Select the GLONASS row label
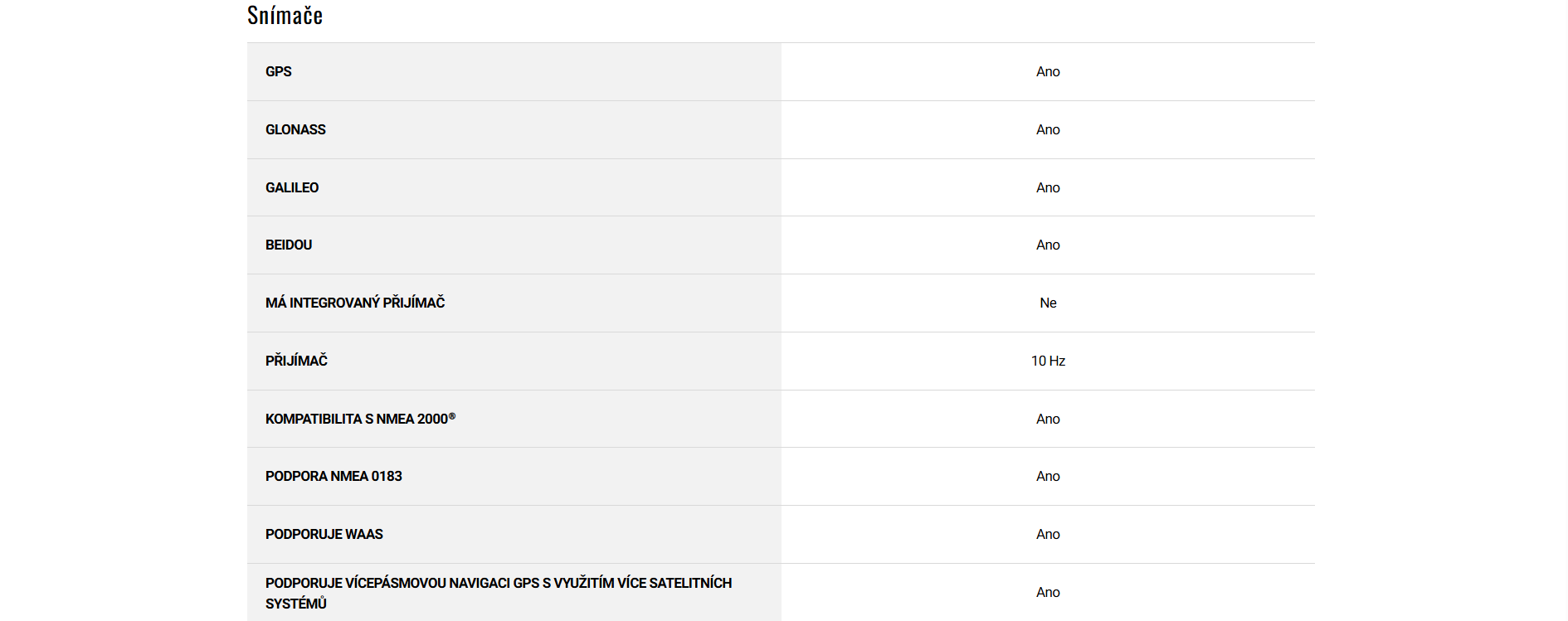The width and height of the screenshot is (1568, 621). click(295, 130)
